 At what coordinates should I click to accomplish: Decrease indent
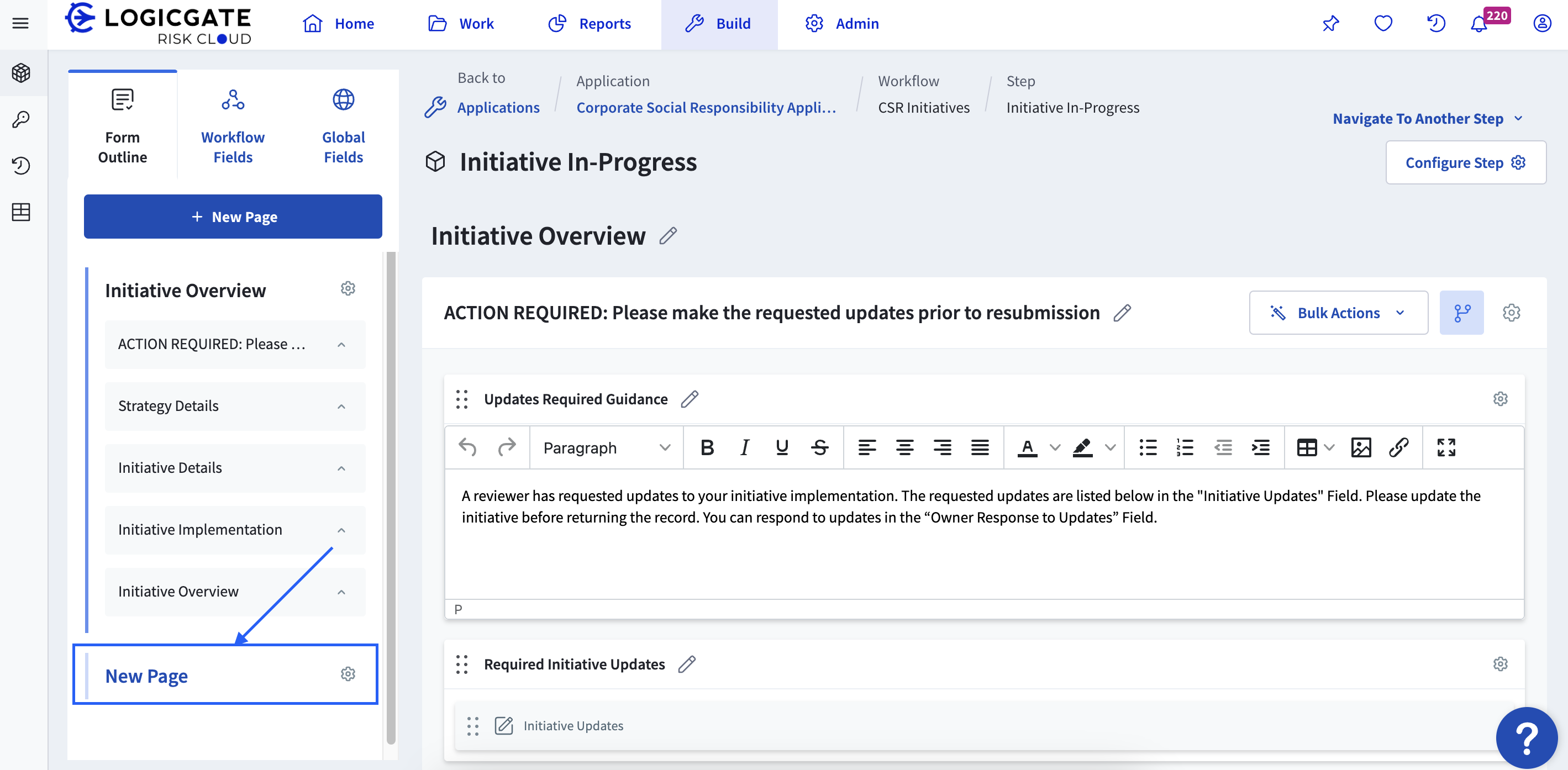[x=1223, y=447]
